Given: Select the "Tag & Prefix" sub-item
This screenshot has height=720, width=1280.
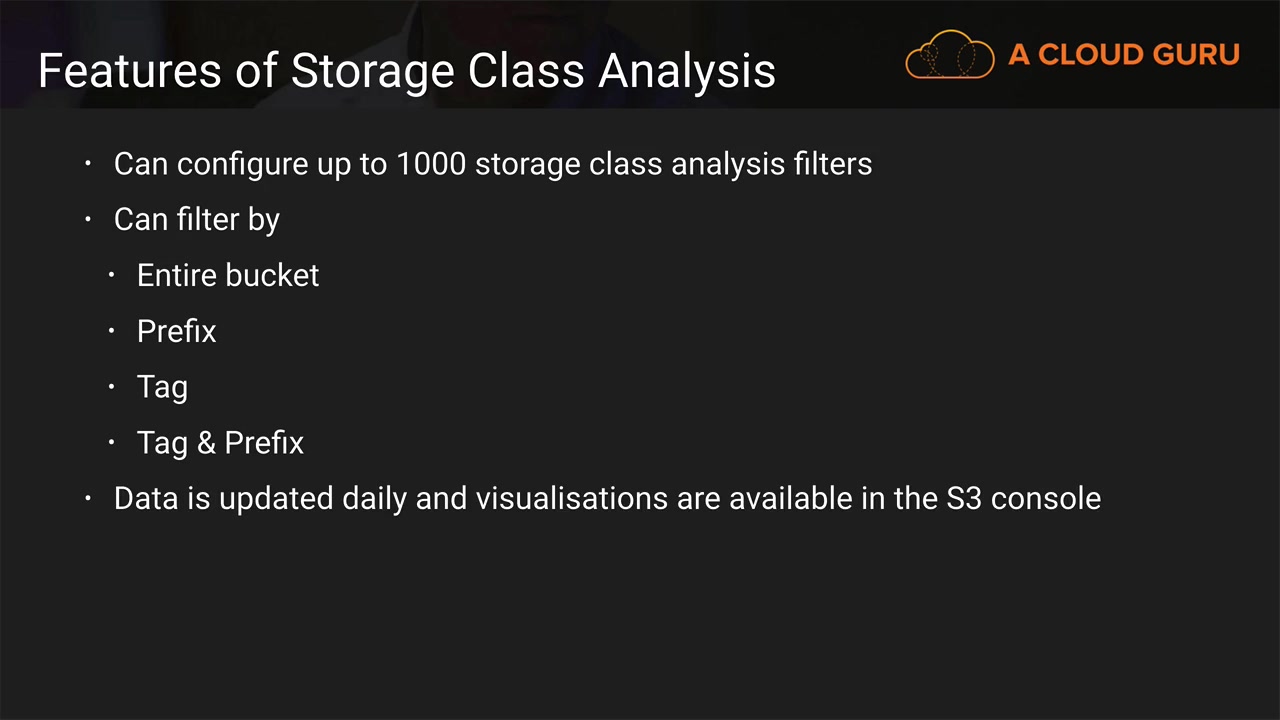Looking at the screenshot, I should pyautogui.click(x=220, y=443).
